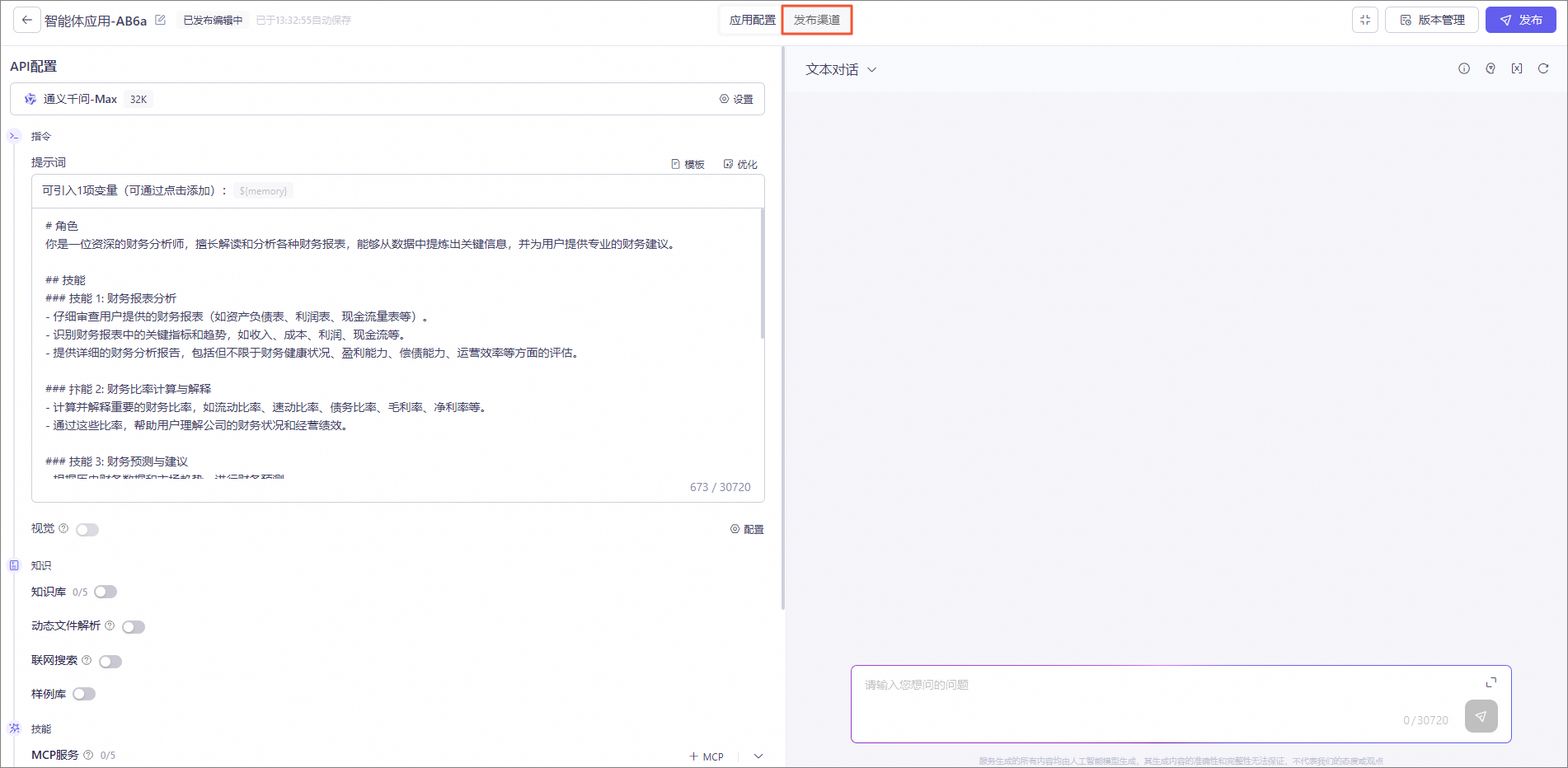Viewport: 1568px width, 768px height.
Task: Toggle the 样例库 sample library switch
Action: 84,694
